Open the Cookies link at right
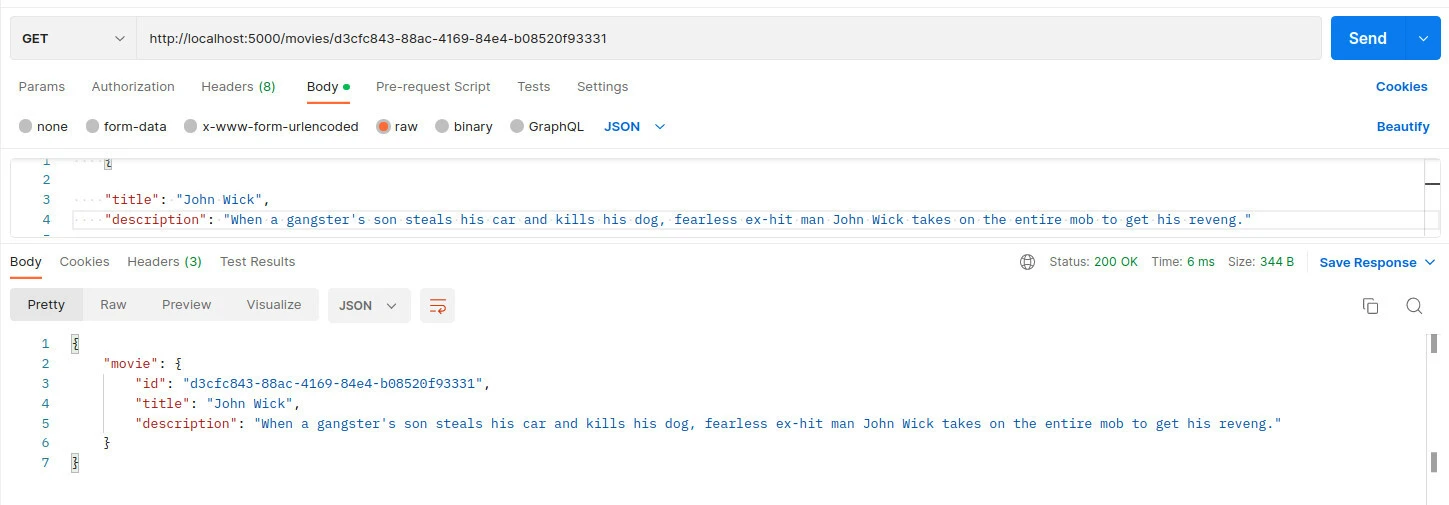1449x505 pixels. coord(1401,87)
